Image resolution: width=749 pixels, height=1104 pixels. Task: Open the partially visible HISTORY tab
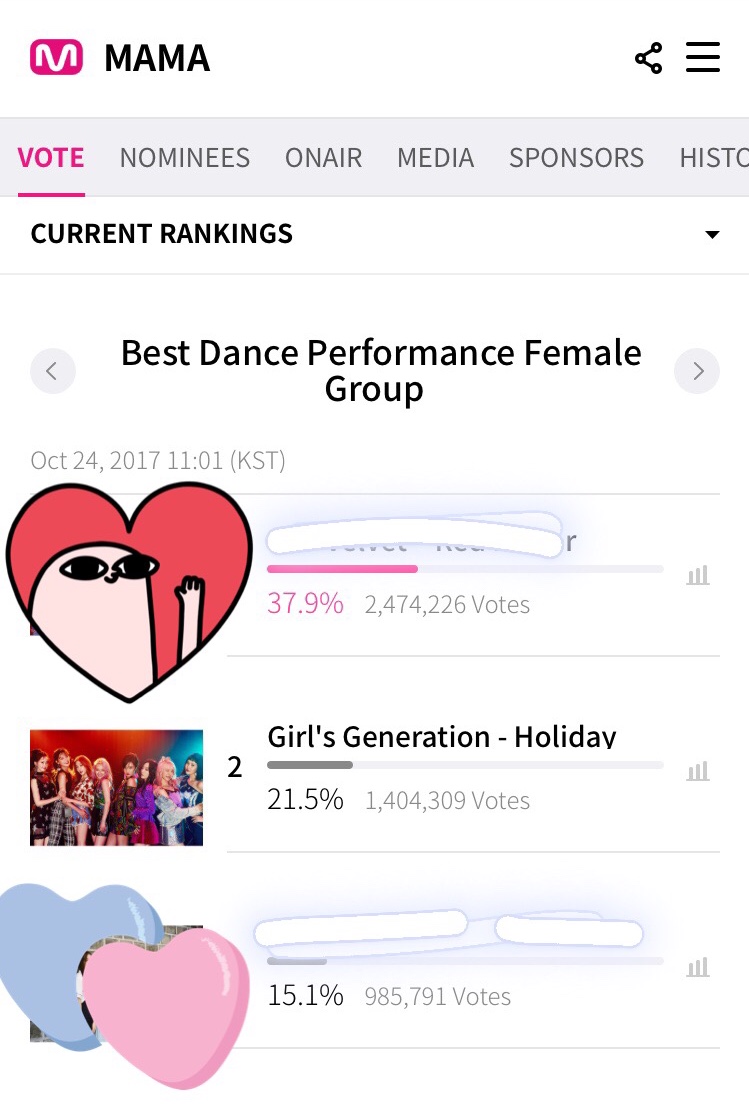714,158
